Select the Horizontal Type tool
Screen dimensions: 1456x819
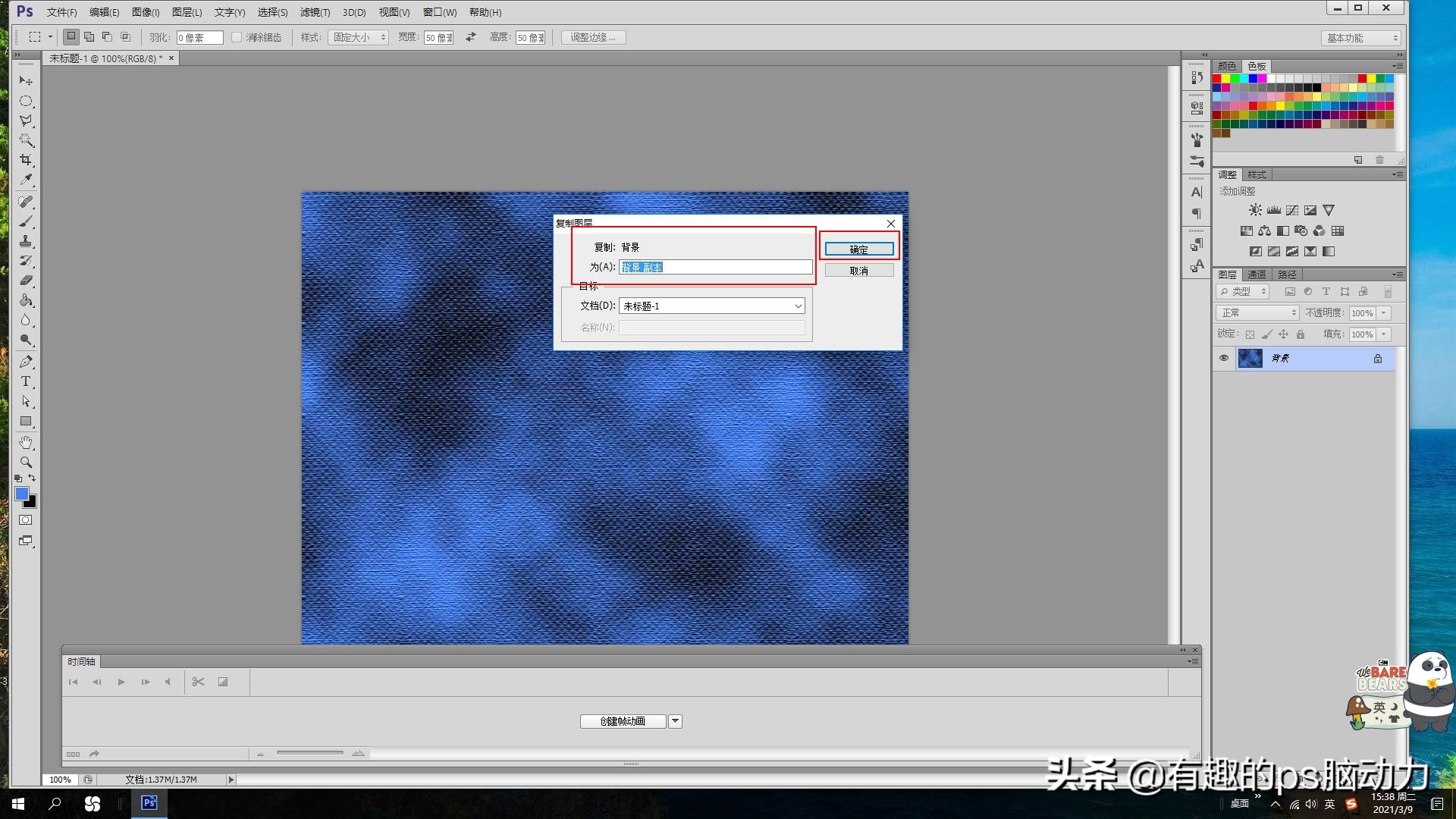26,381
